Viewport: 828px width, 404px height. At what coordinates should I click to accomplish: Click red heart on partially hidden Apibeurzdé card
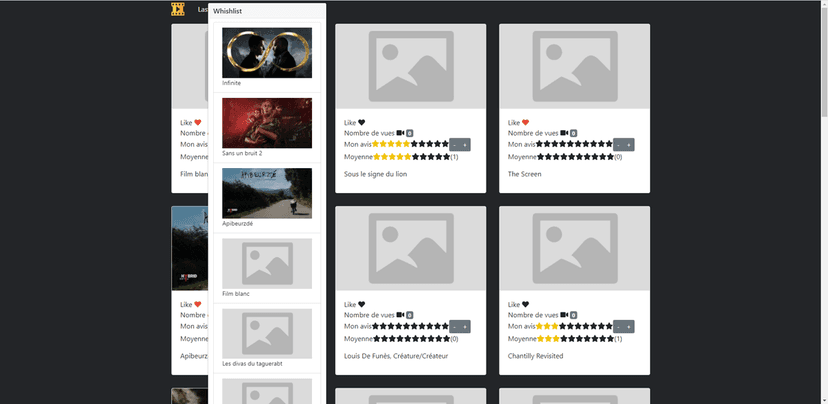198,304
